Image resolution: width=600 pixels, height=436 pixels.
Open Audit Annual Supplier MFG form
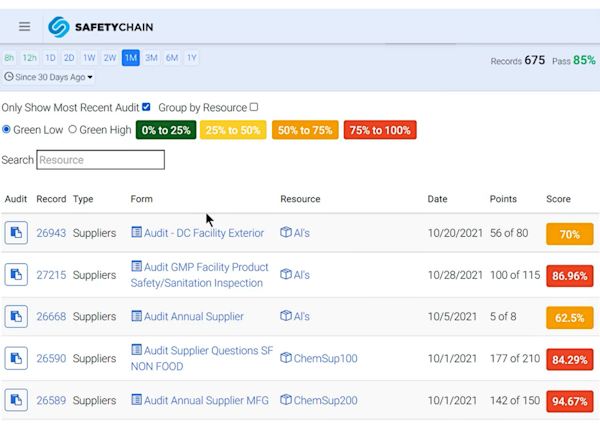[x=206, y=400]
